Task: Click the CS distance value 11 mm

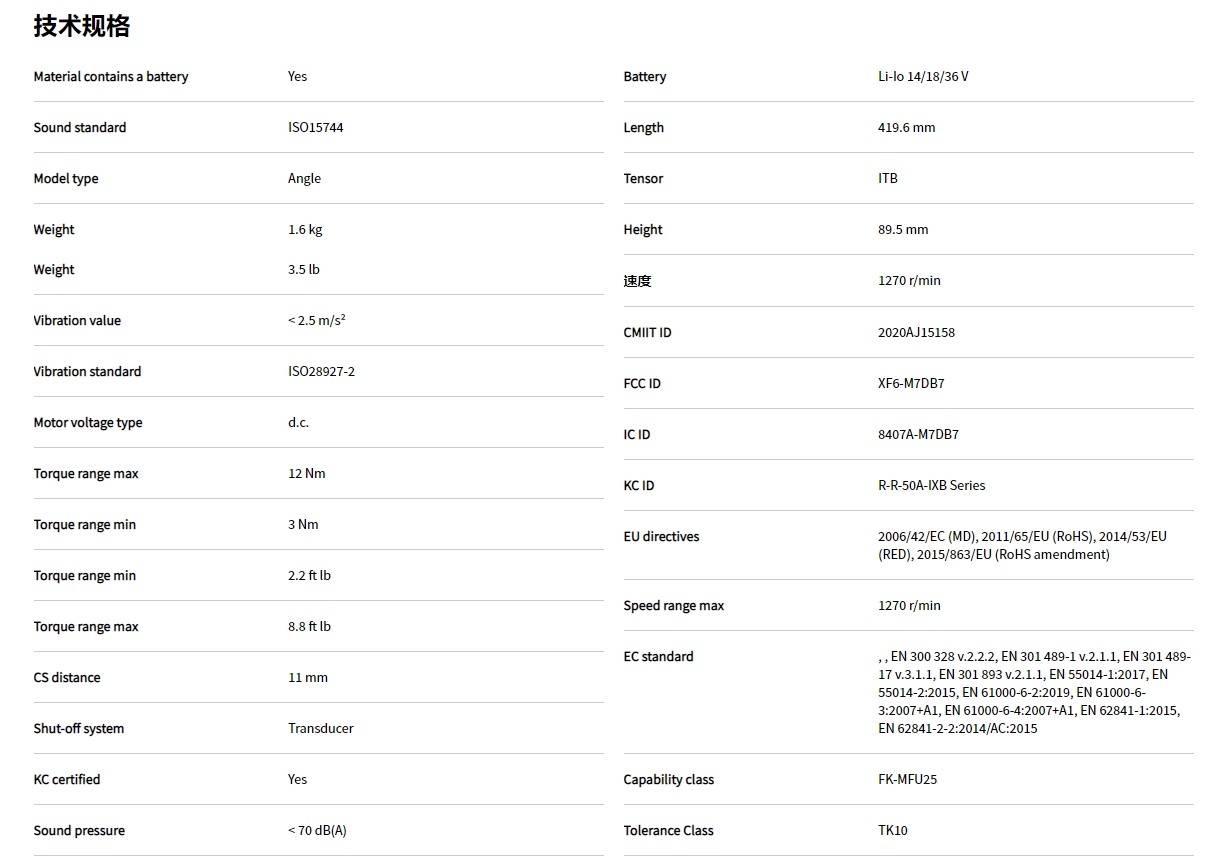Action: [x=307, y=678]
